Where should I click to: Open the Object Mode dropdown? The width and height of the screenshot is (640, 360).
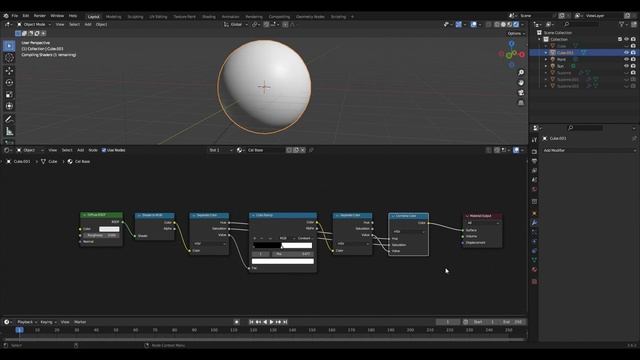tap(33, 24)
